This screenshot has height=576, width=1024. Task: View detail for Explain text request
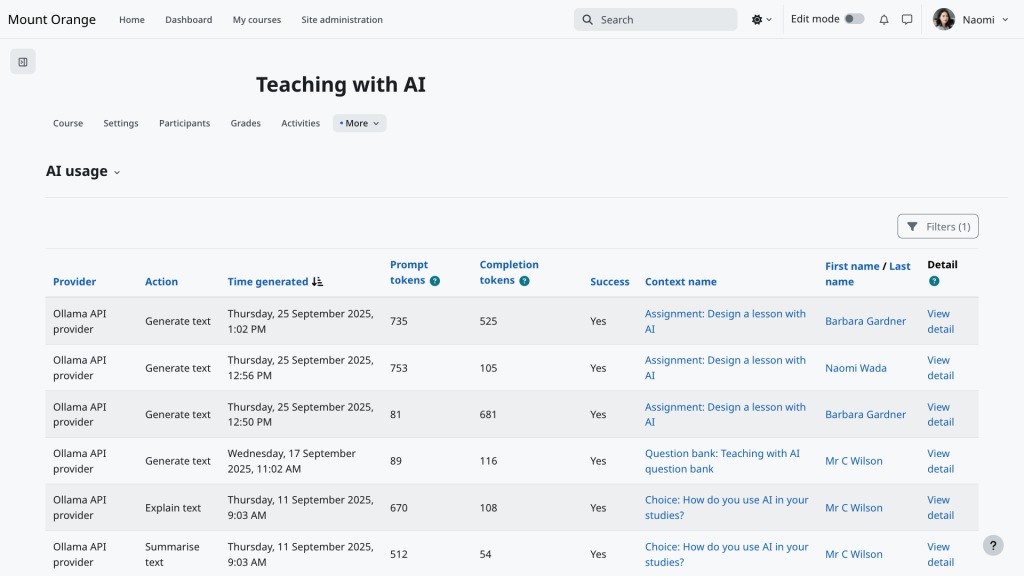(x=940, y=507)
